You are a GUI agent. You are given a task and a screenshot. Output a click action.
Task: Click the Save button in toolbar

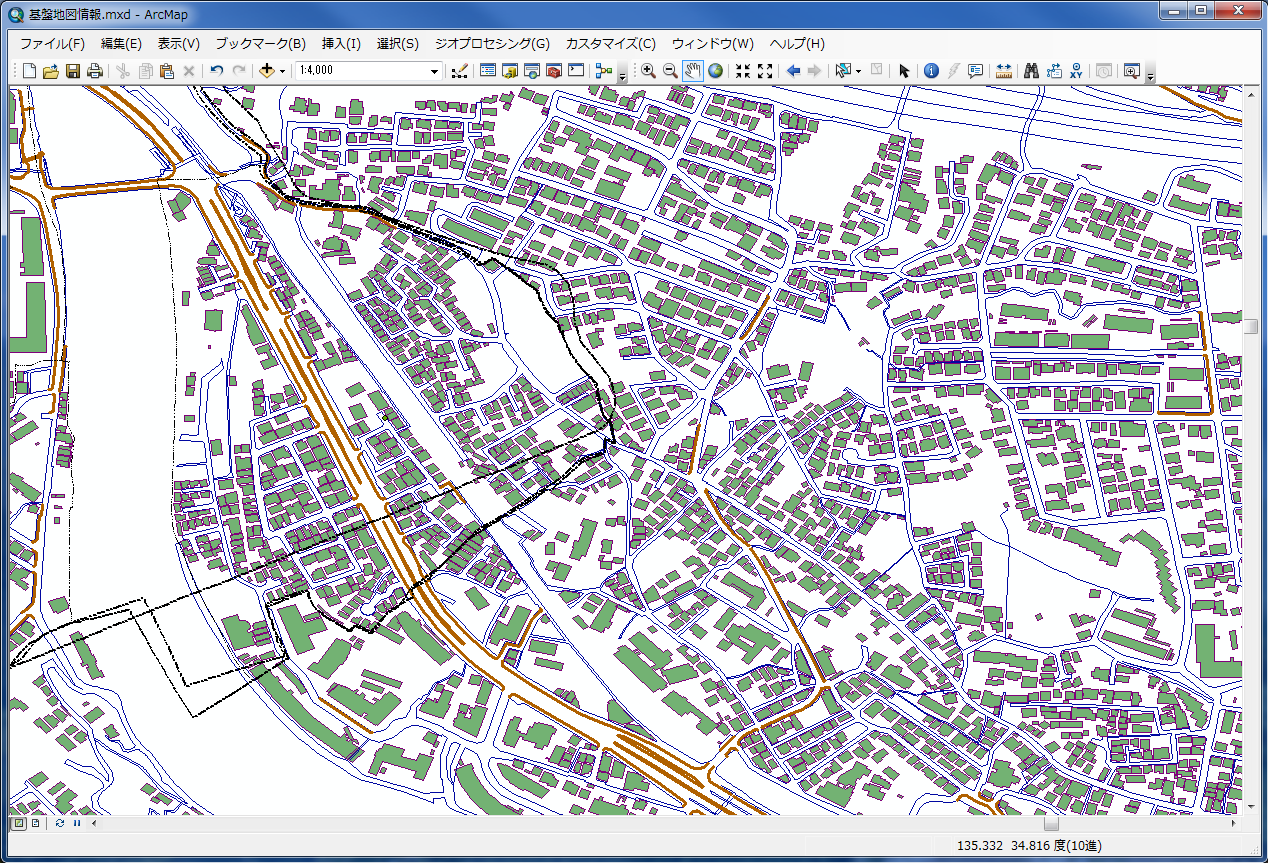(x=73, y=71)
